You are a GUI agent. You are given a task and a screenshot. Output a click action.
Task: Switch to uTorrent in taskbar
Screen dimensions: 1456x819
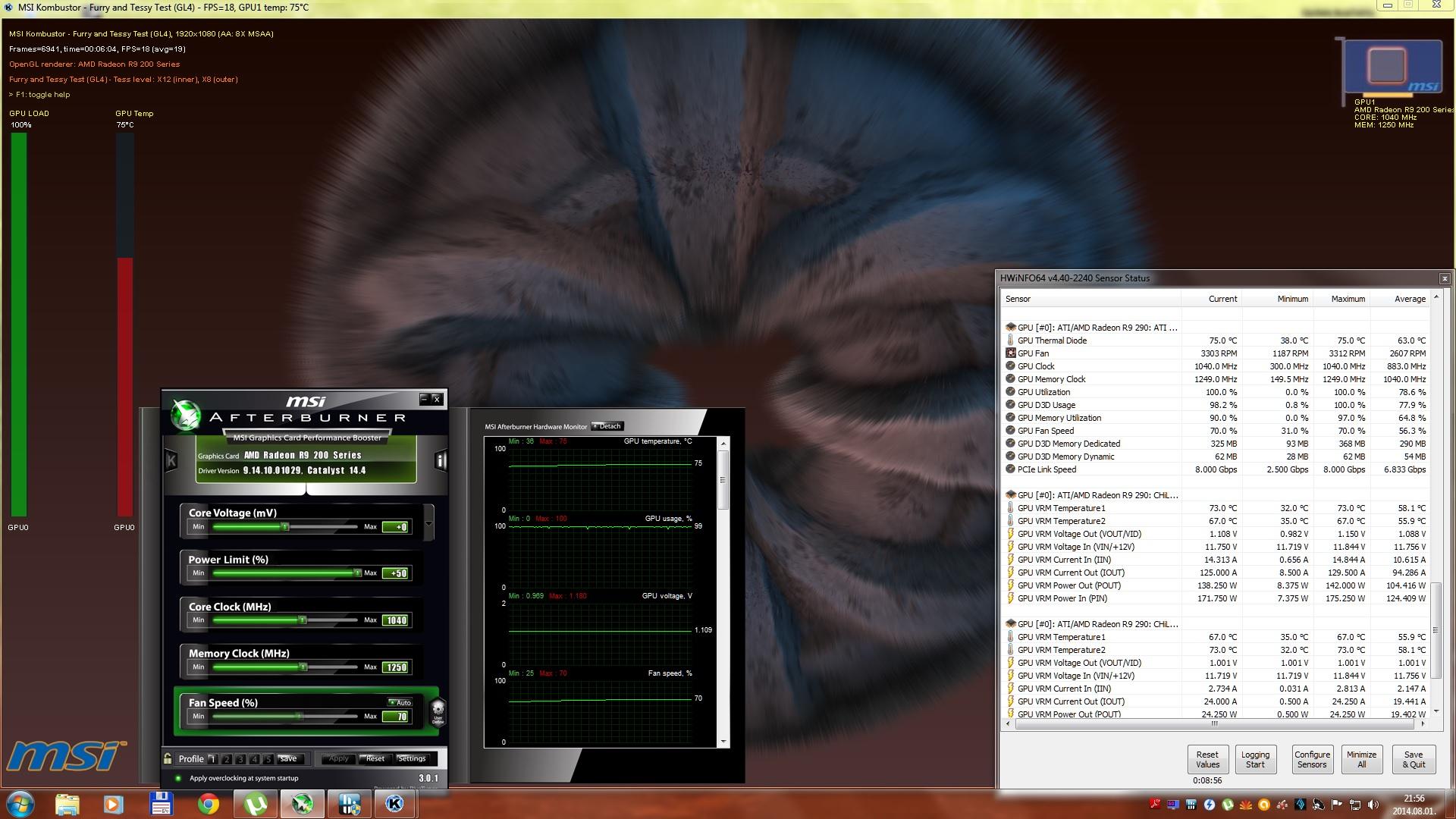point(256,804)
